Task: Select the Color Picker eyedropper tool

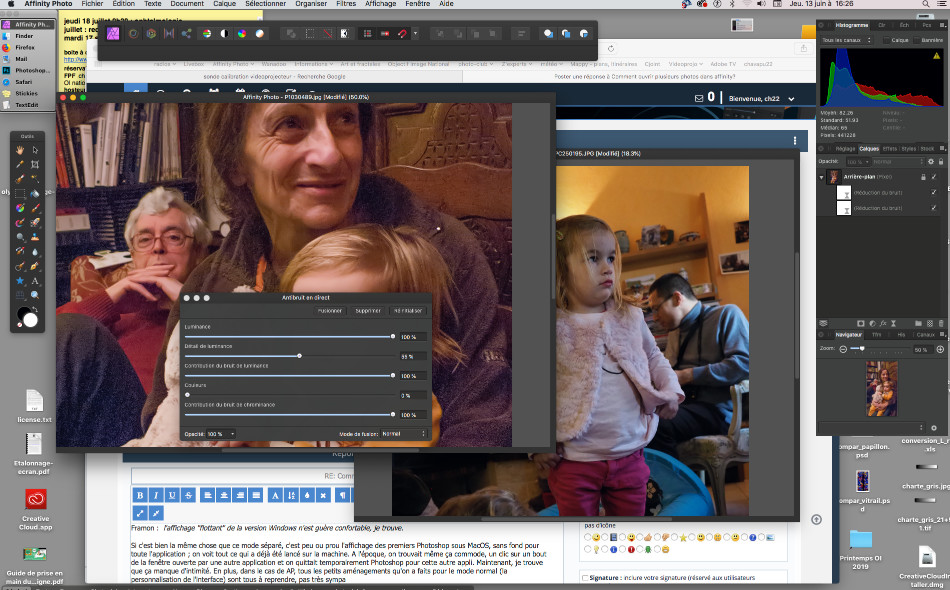Action: (20, 164)
